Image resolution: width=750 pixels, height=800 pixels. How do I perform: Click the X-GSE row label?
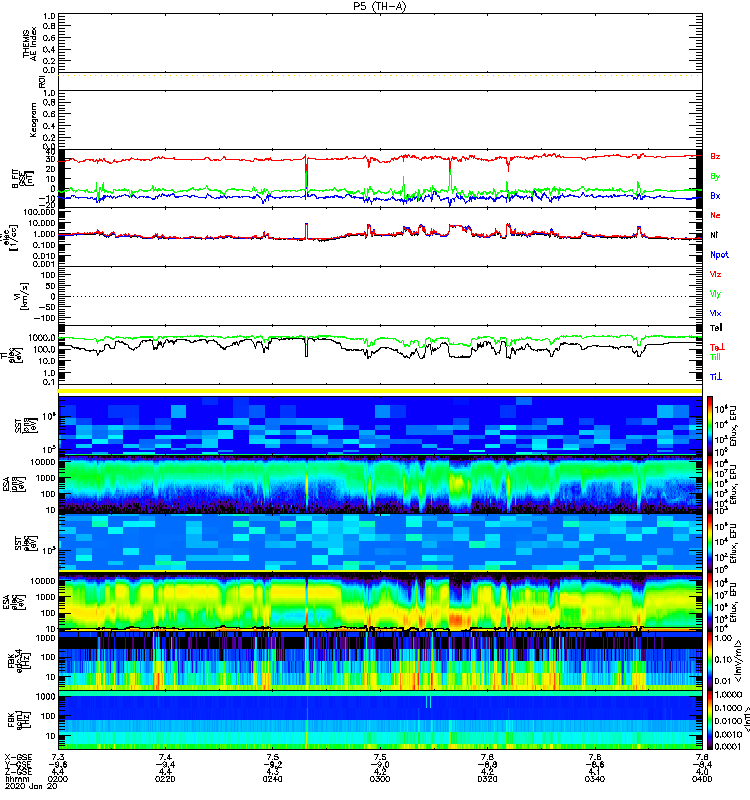coord(18,757)
